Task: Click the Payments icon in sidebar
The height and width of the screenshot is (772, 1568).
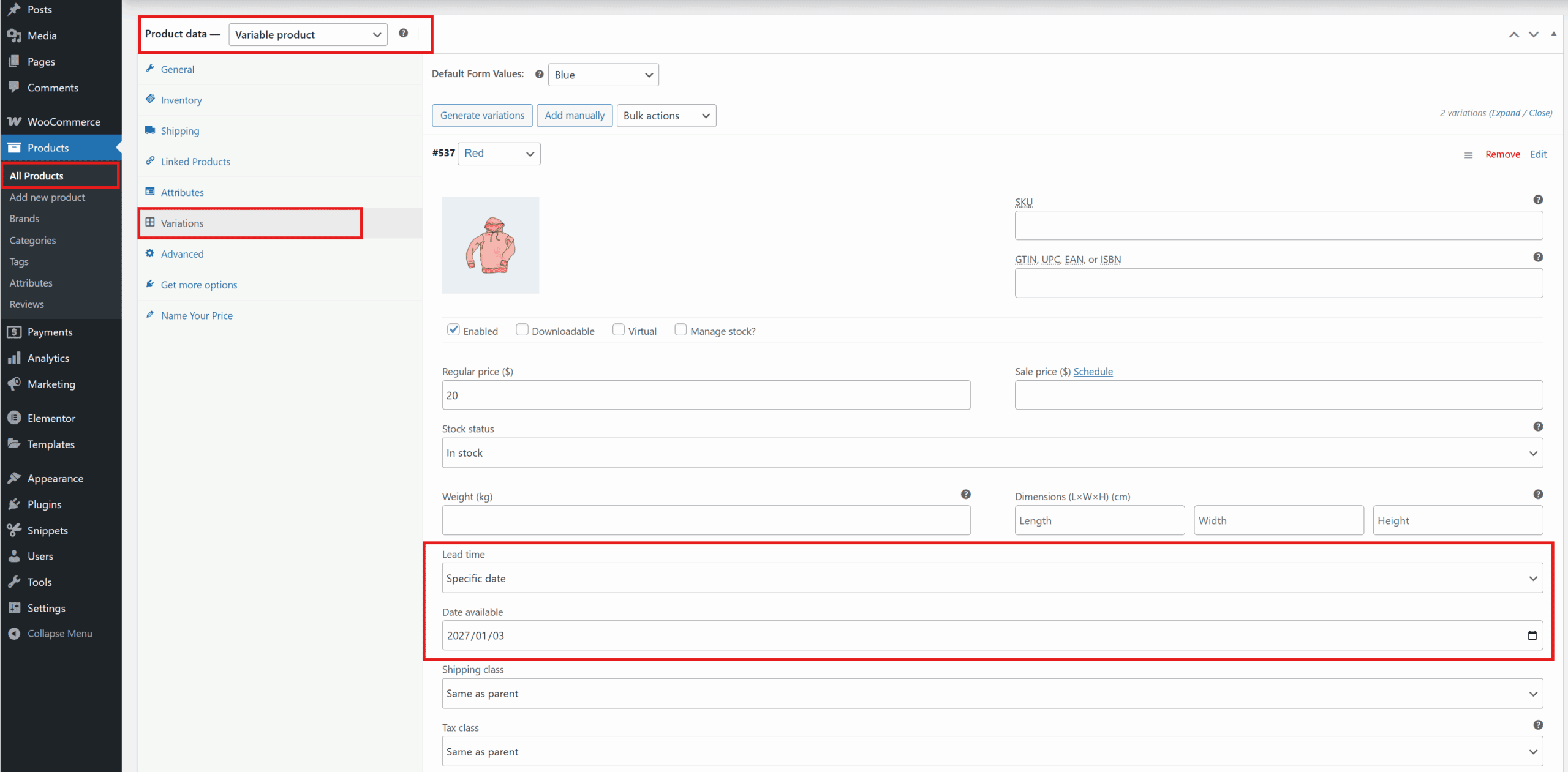Action: [14, 332]
